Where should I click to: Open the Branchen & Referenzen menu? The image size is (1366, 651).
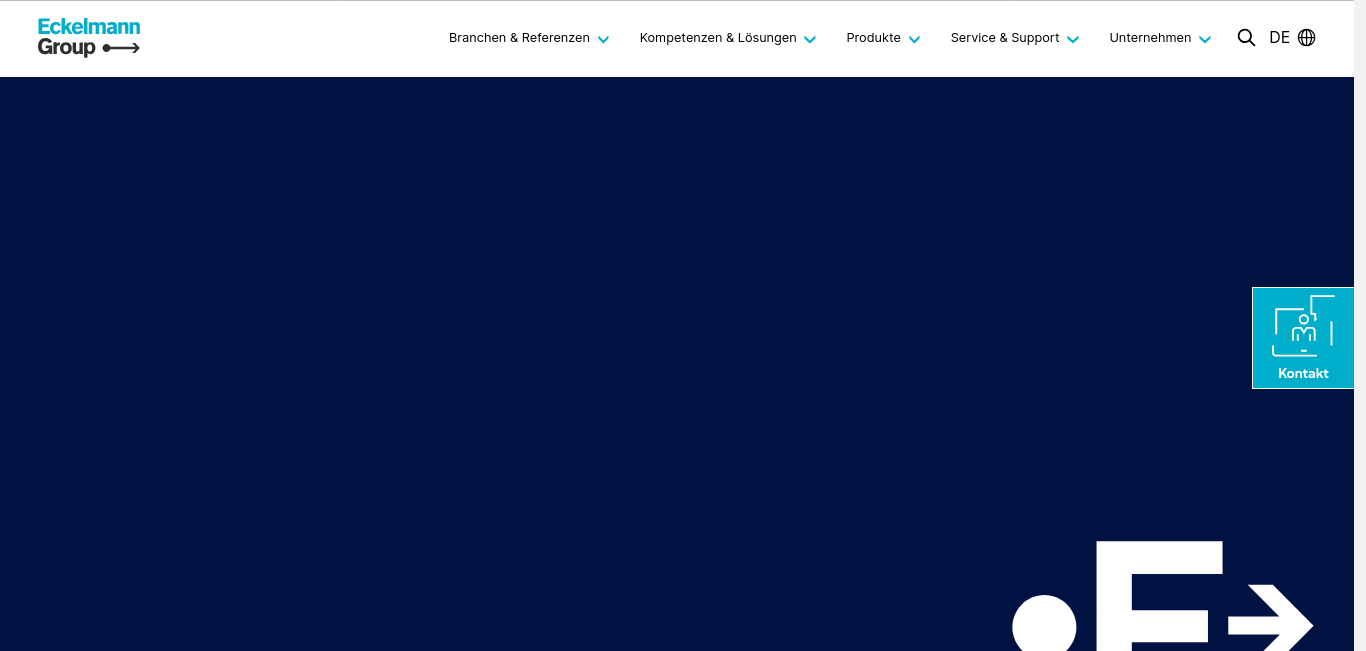point(519,38)
